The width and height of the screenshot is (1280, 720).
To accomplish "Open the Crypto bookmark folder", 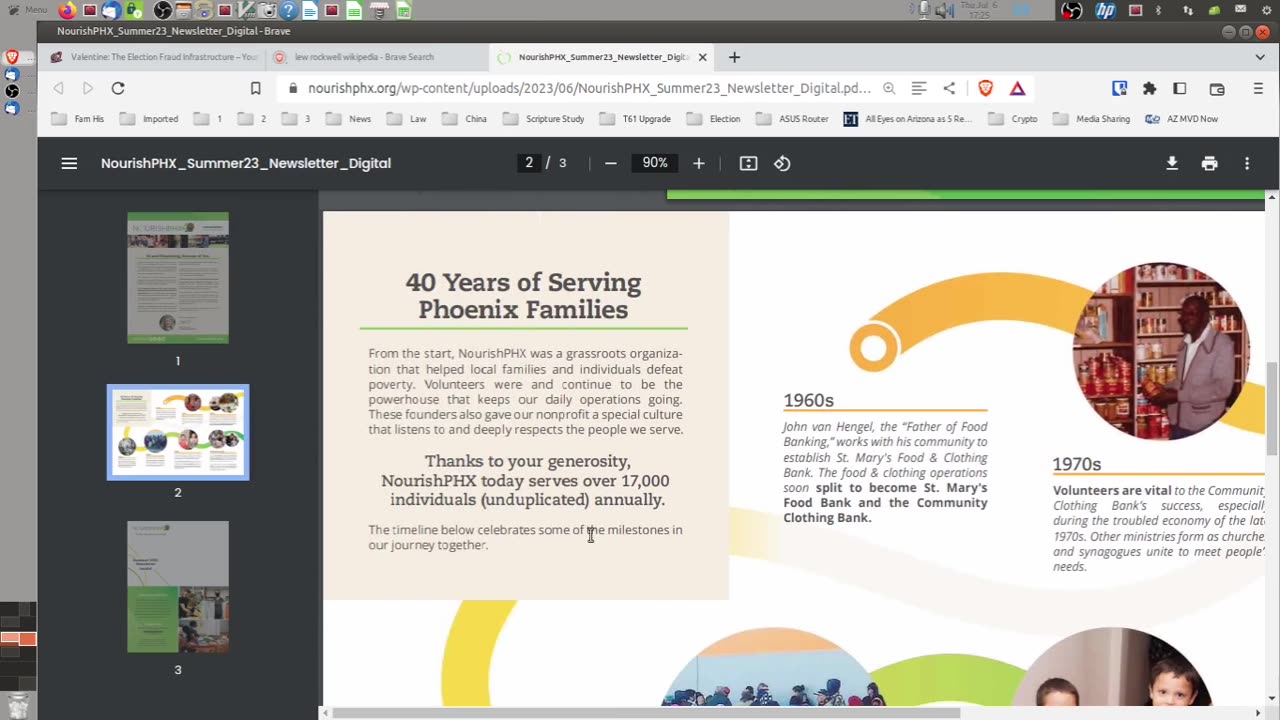I will [x=1013, y=119].
